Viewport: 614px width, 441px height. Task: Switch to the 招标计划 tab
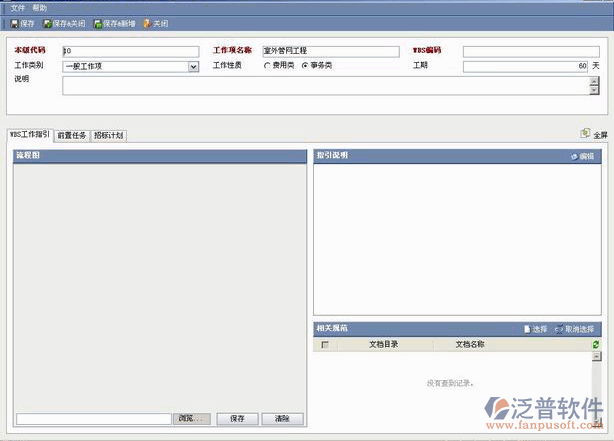tap(109, 136)
